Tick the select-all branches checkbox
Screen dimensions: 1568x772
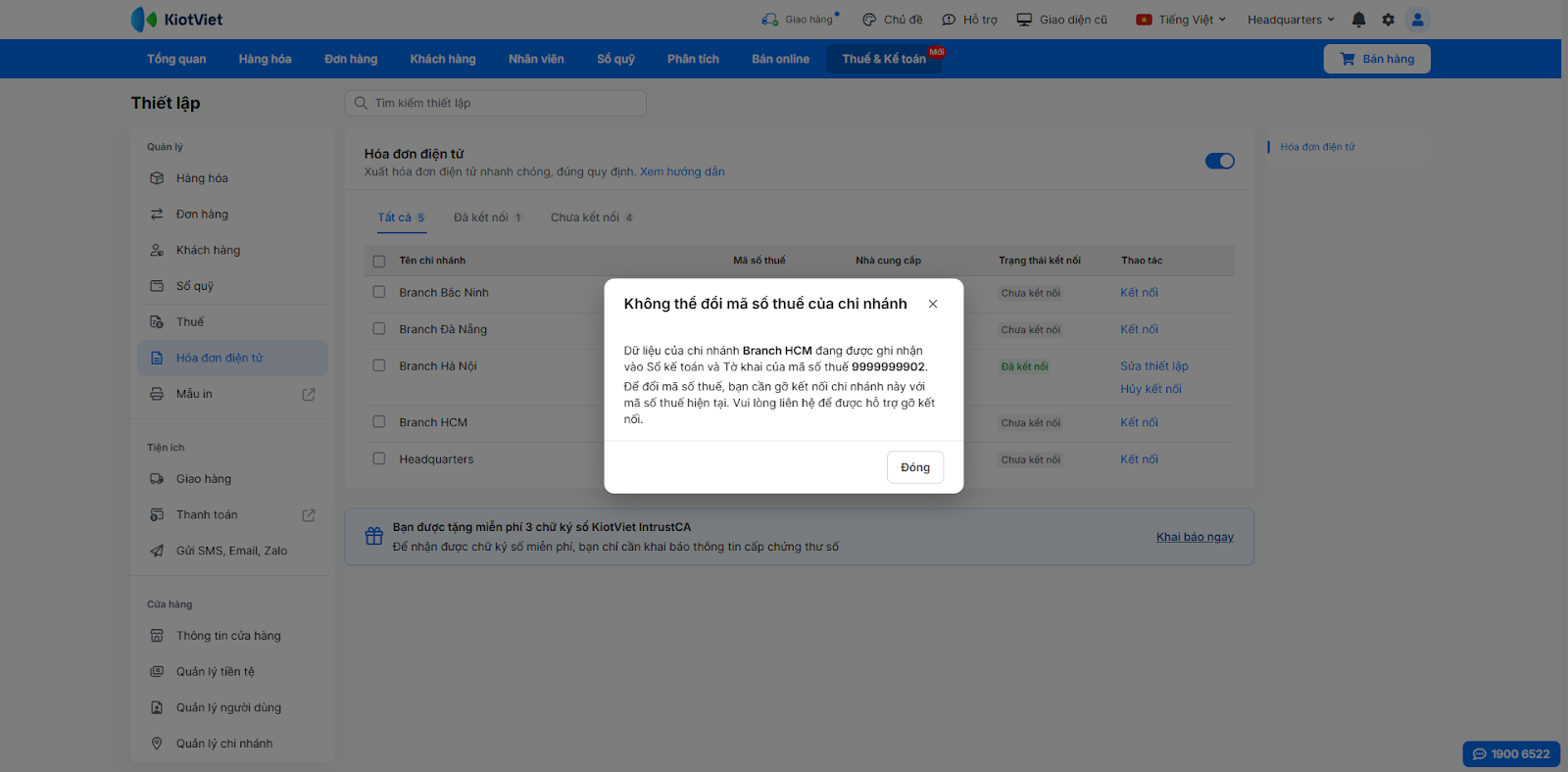[x=379, y=262]
